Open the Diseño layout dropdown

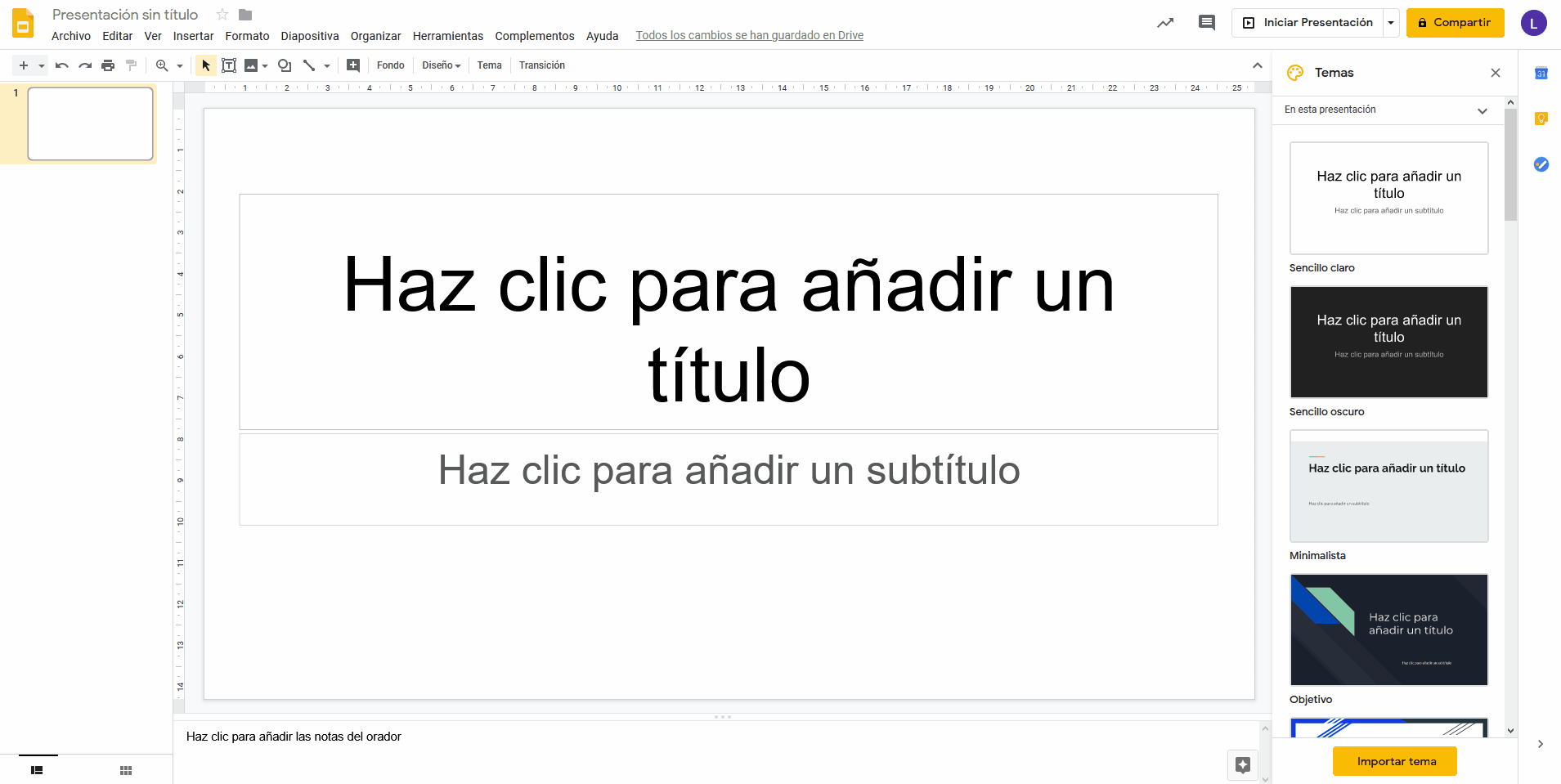[x=442, y=65]
